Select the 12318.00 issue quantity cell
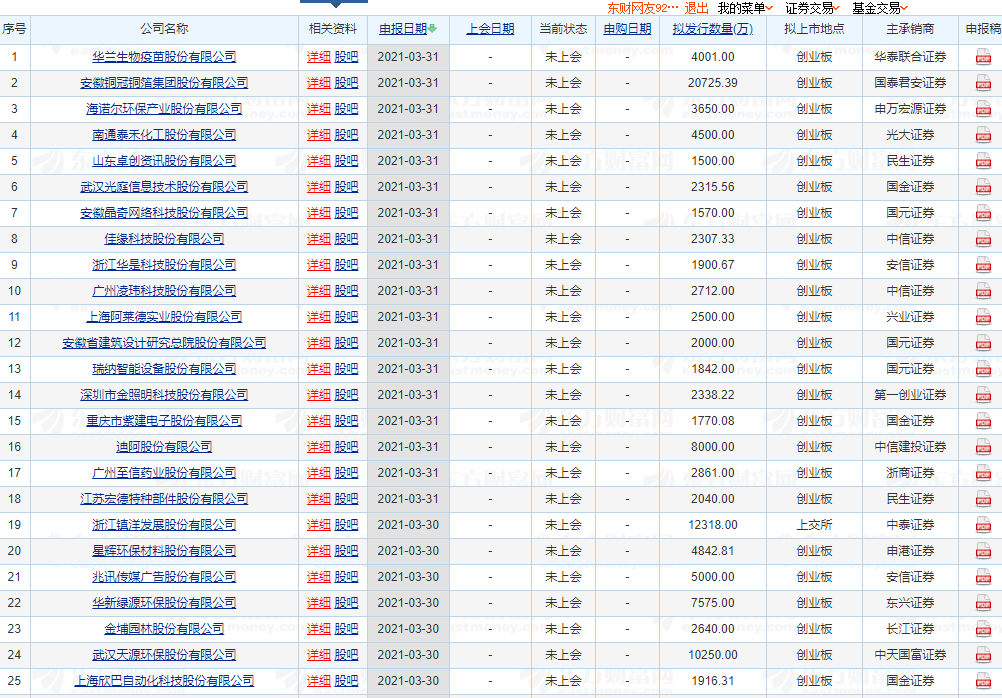This screenshot has height=698, width=1002. [x=713, y=525]
